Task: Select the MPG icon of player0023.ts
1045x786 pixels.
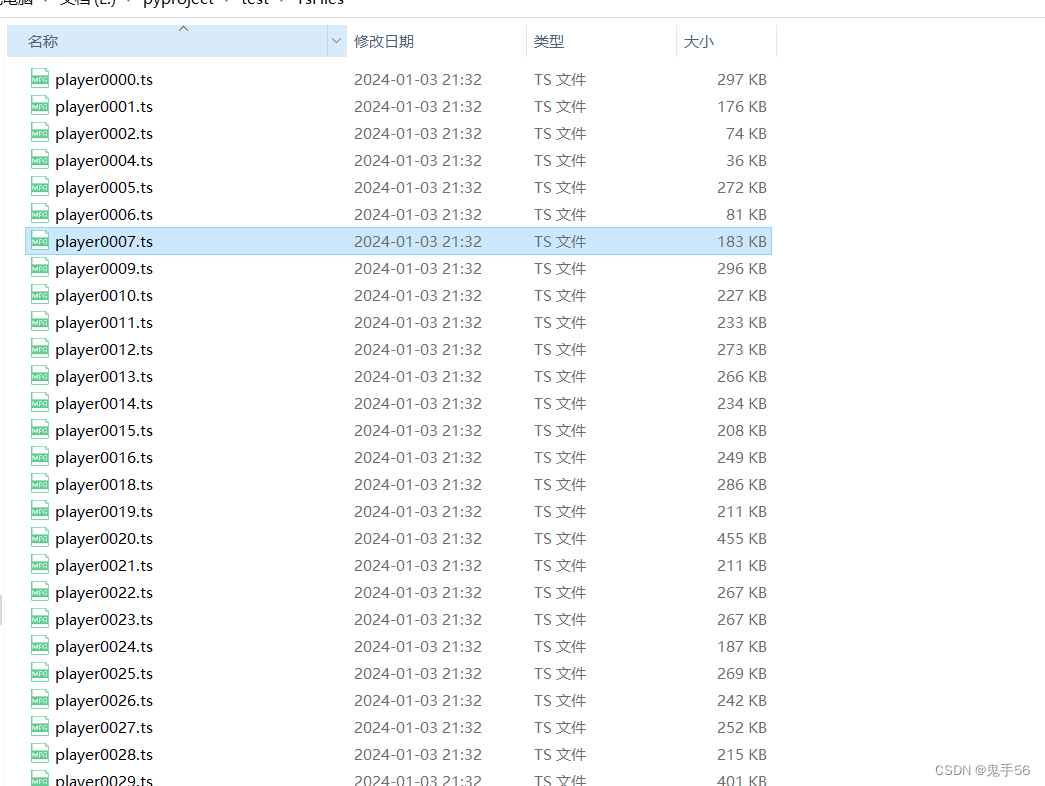Action: 40,619
